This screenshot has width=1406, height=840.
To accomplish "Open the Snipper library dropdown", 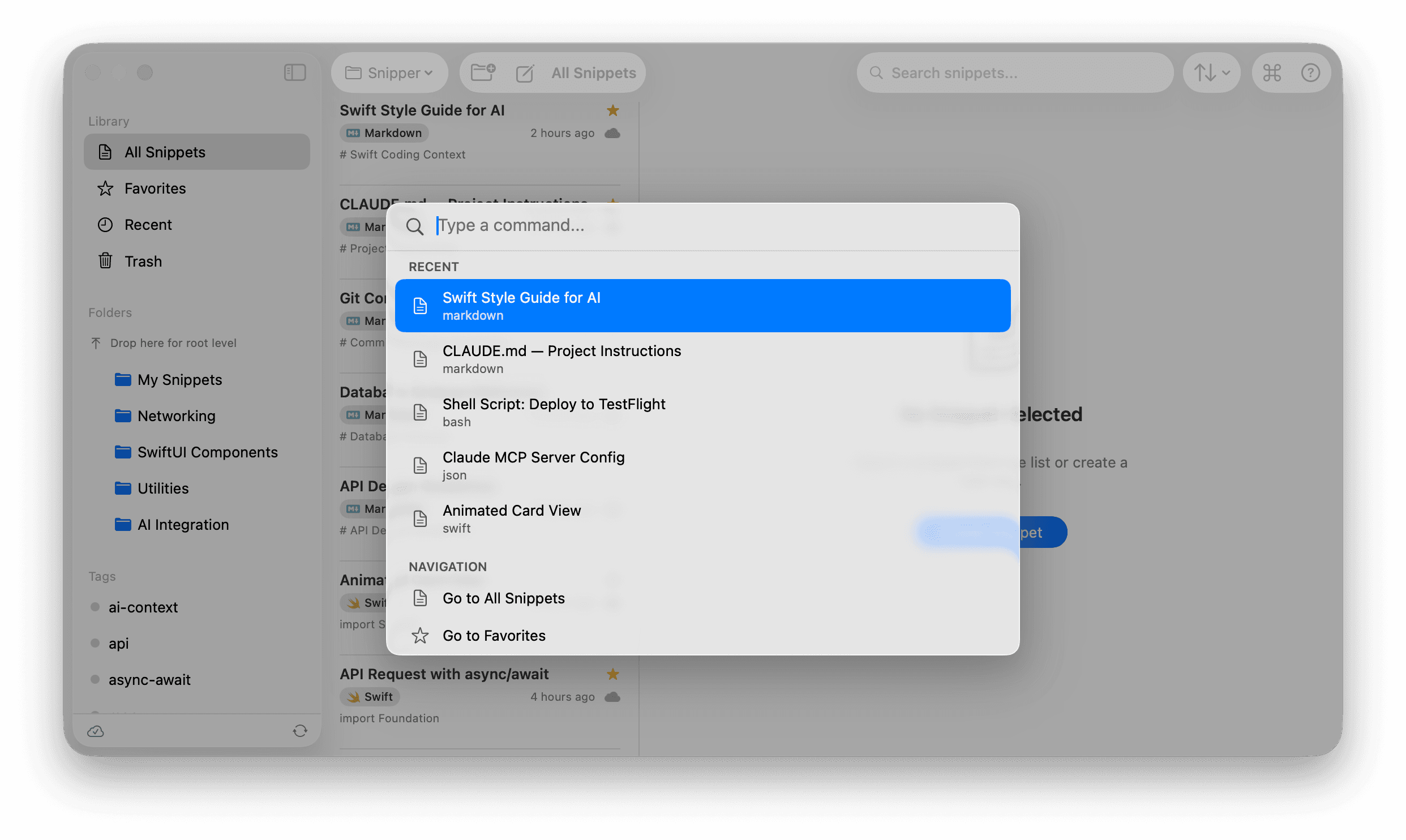I will 389,72.
